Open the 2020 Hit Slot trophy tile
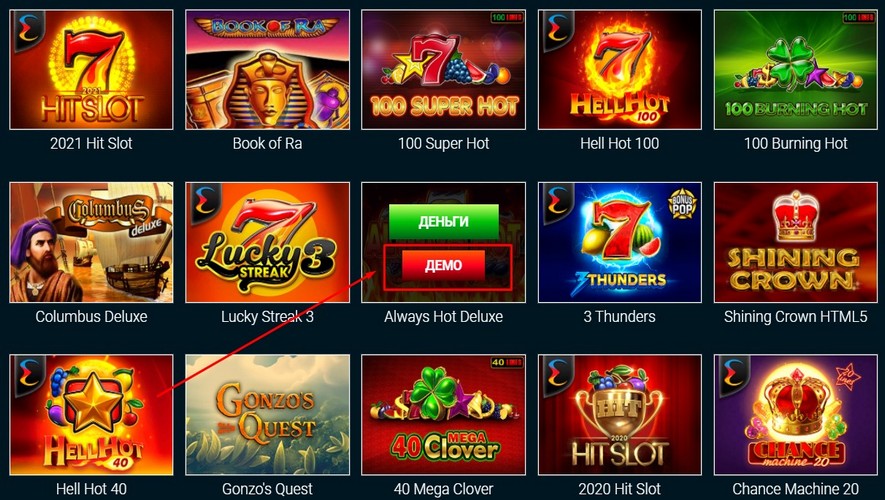The image size is (885, 500). pyautogui.click(x=620, y=415)
